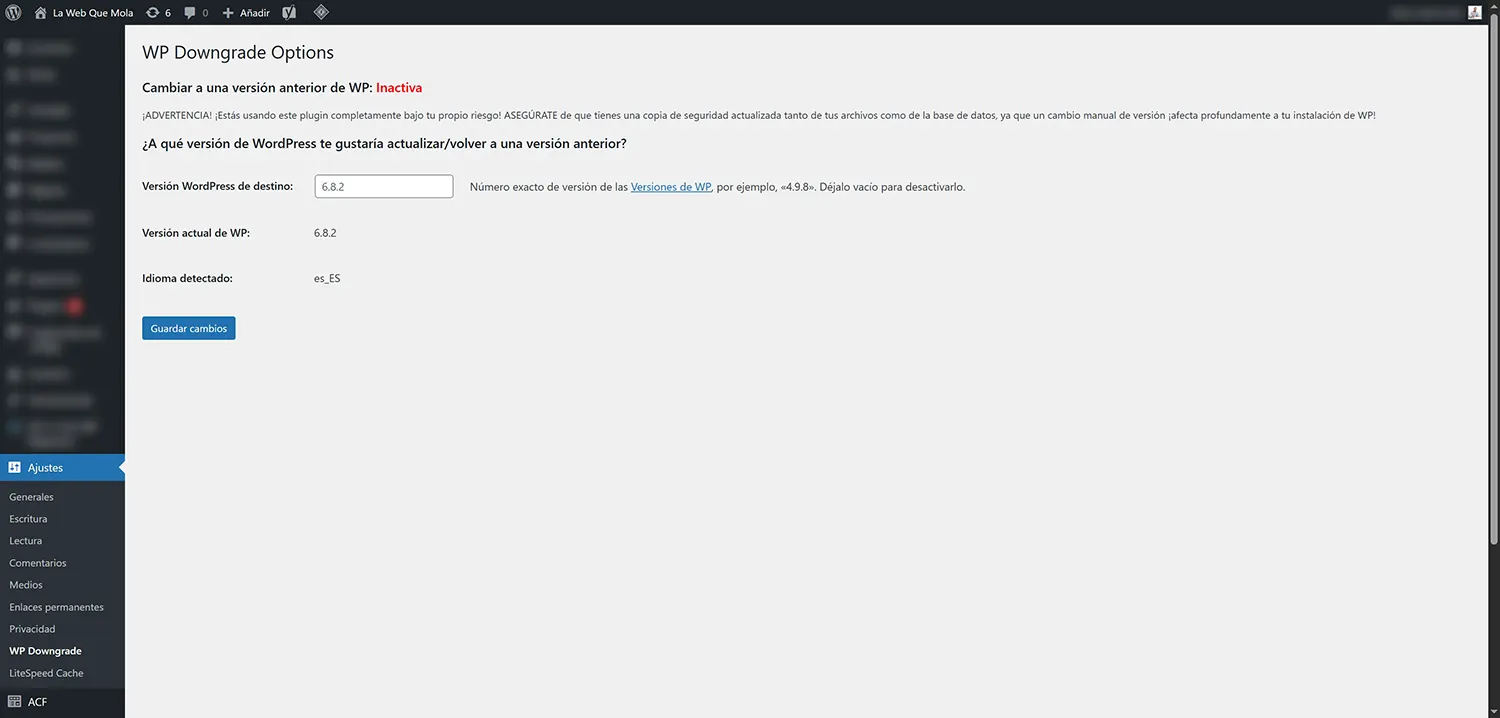Screen dimensions: 1500x718
Task: Open the site via the home icon
Action: [x=40, y=12]
